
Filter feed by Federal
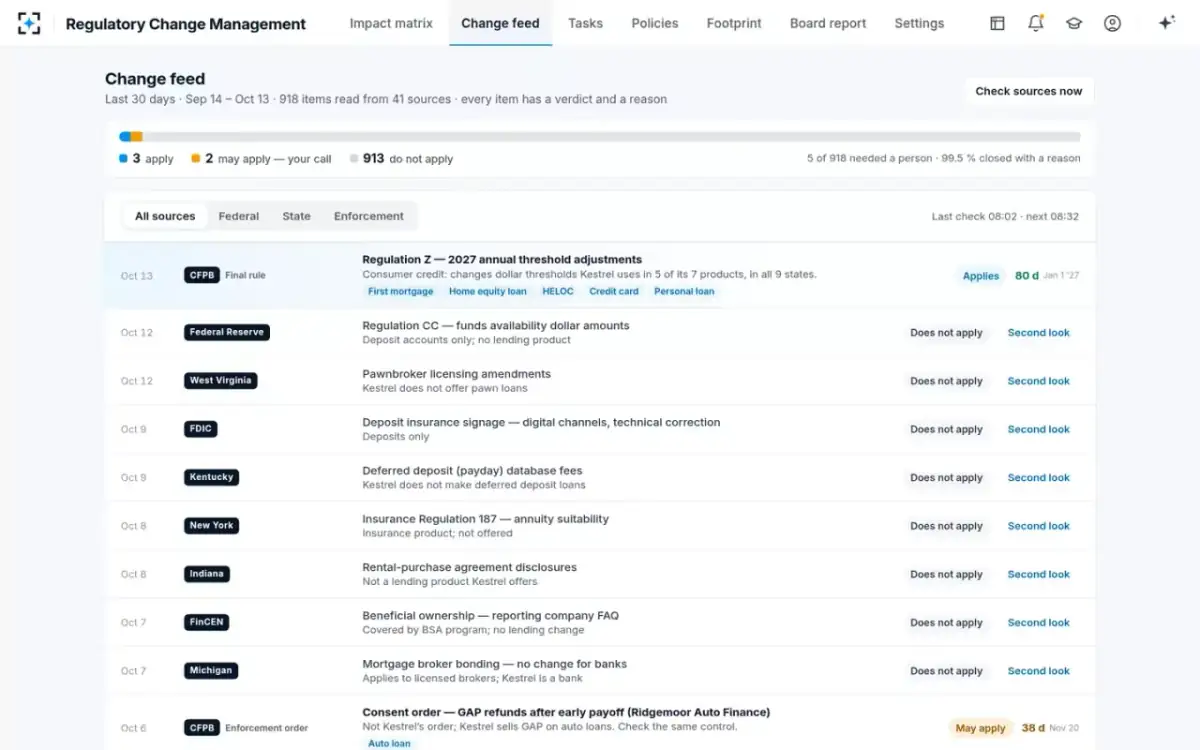(239, 216)
